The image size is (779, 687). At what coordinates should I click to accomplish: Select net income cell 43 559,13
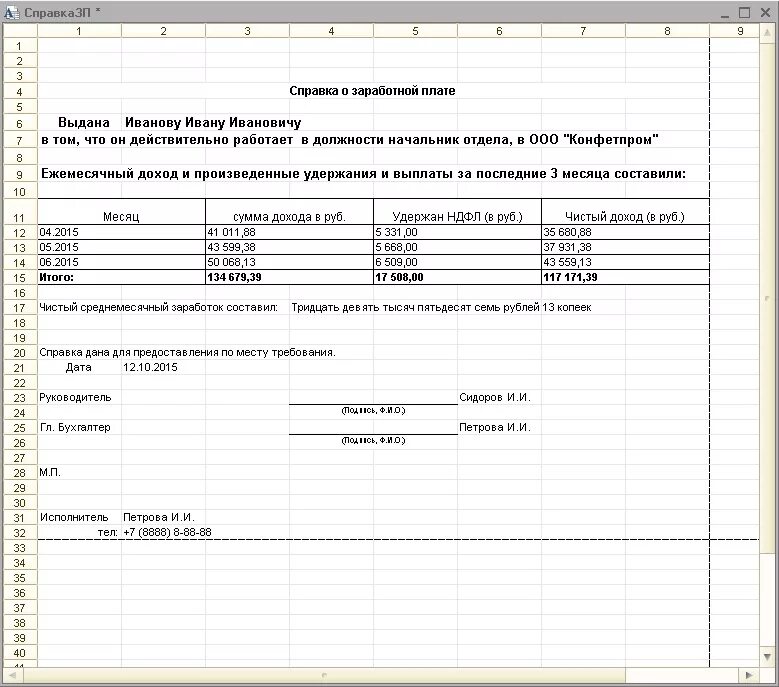pyautogui.click(x=625, y=262)
